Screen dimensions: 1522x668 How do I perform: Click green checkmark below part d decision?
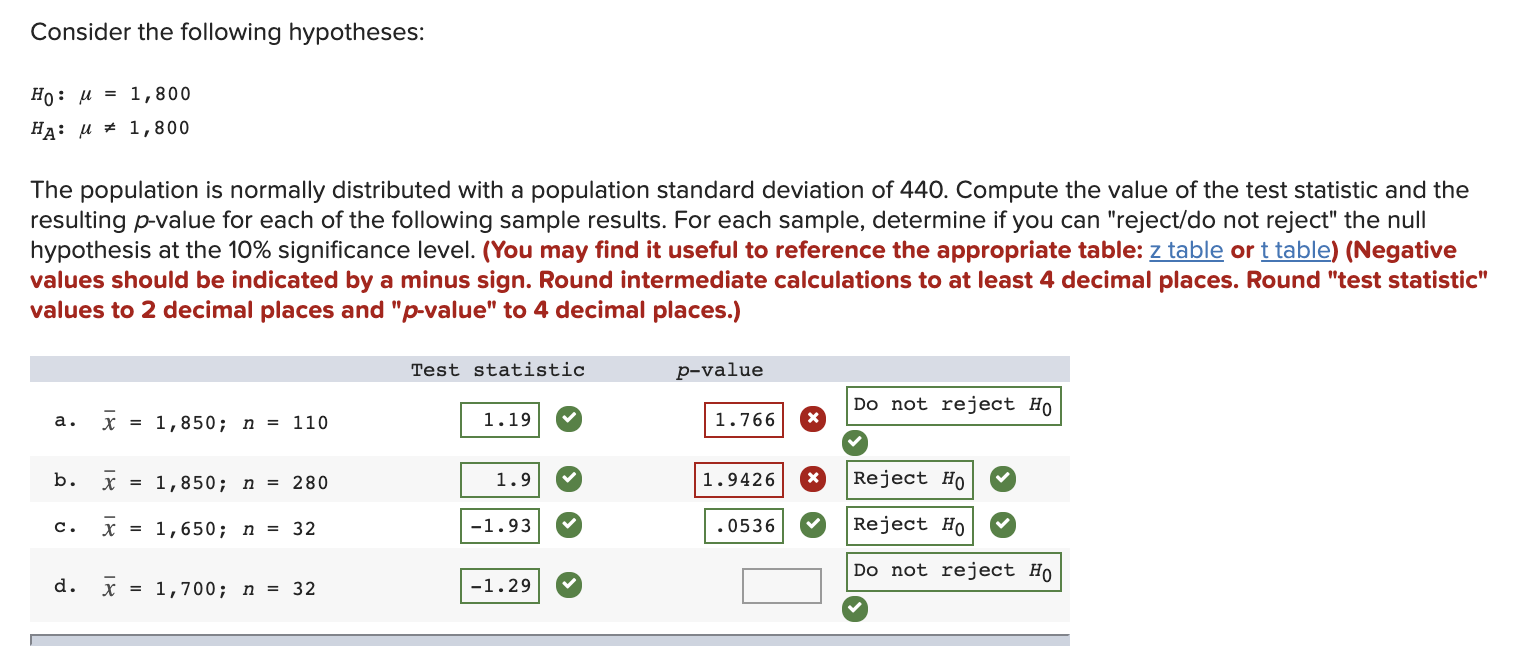[855, 609]
